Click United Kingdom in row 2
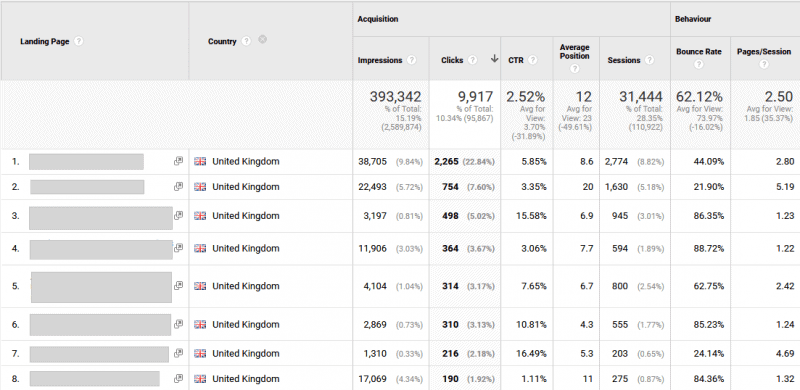Image resolution: width=800 pixels, height=390 pixels. pyautogui.click(x=246, y=187)
